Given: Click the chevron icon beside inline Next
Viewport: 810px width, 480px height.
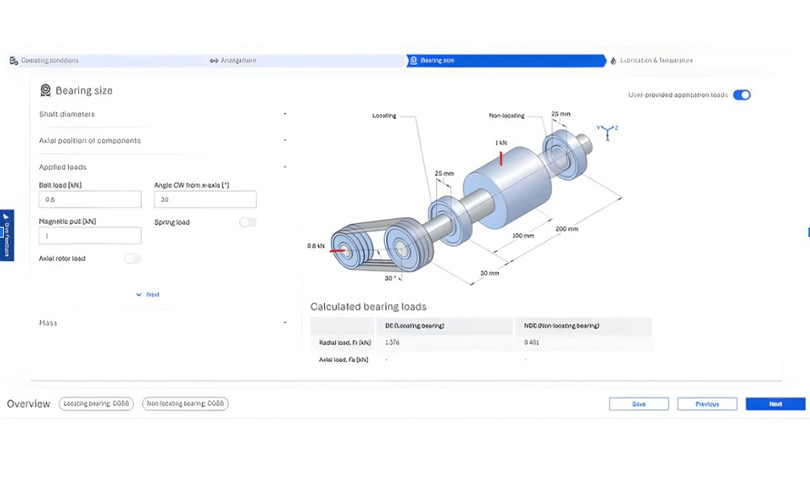Looking at the screenshot, I should pyautogui.click(x=139, y=295).
